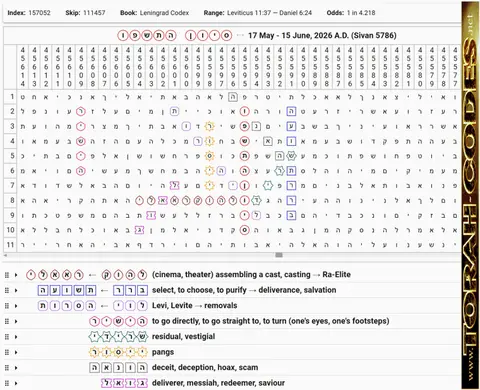
Task: Grab the drag handle of the 'deliverer, messiah' row
Action: click(x=7, y=383)
